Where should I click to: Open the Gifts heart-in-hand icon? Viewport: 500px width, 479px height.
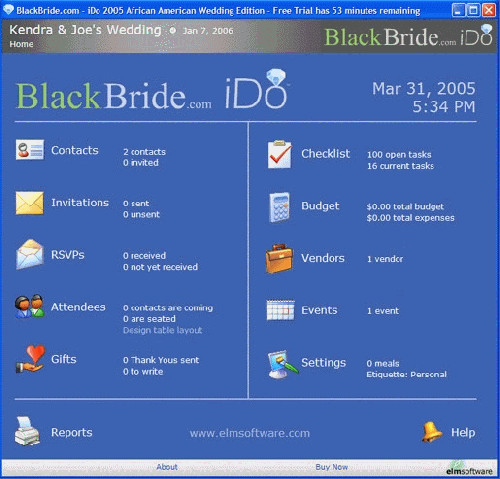30,359
